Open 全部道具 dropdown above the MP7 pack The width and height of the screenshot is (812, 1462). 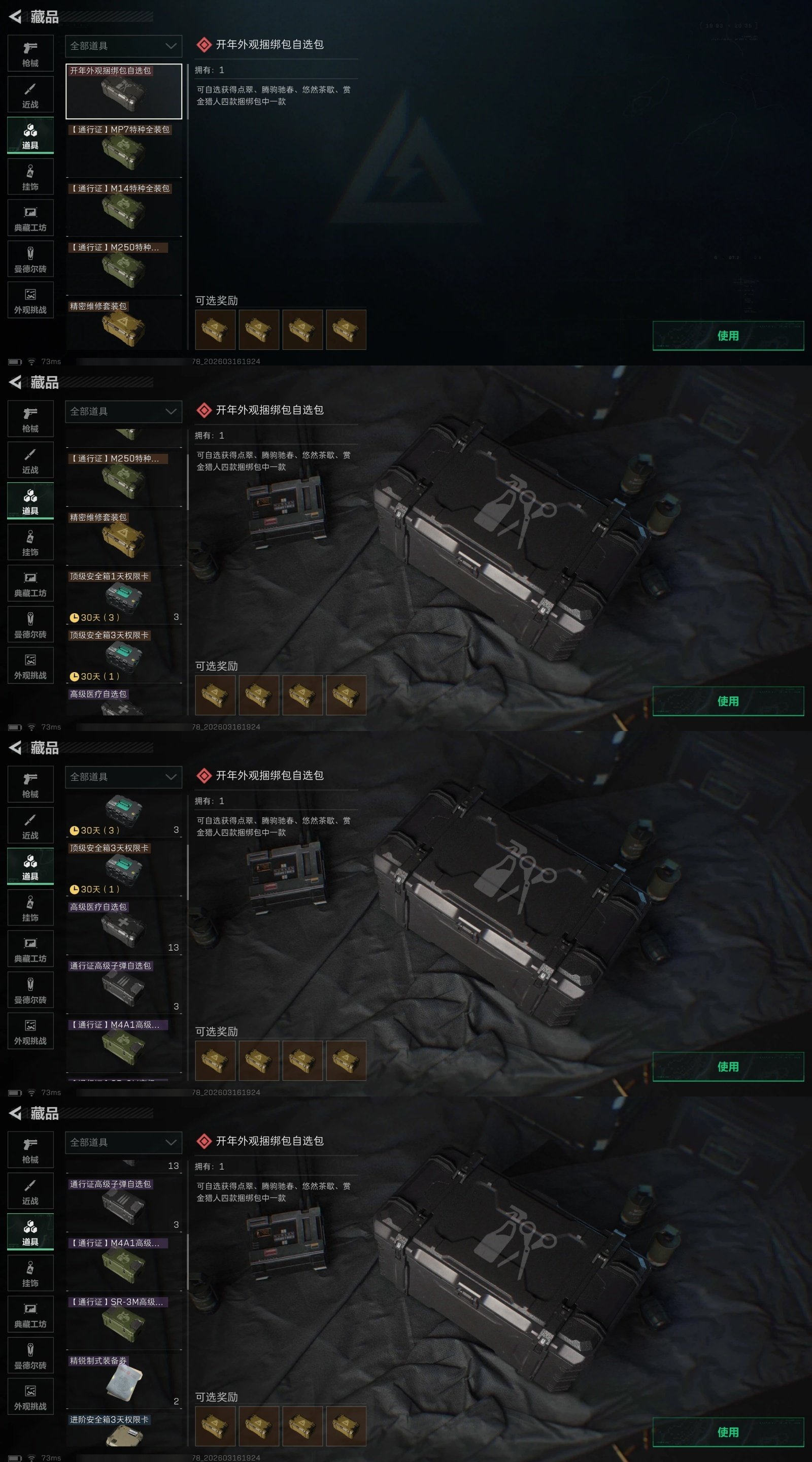[124, 46]
